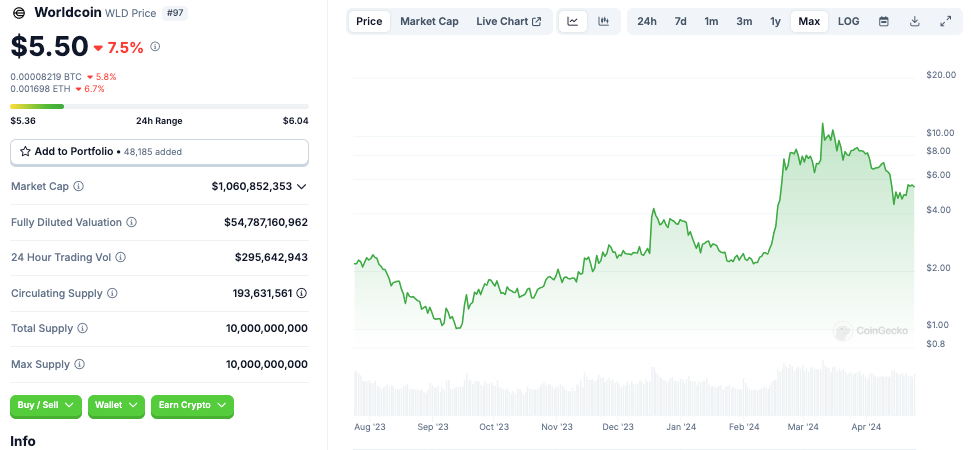Image resolution: width=971 pixels, height=450 pixels.
Task: Open the Live Chart tab
Action: [508, 21]
